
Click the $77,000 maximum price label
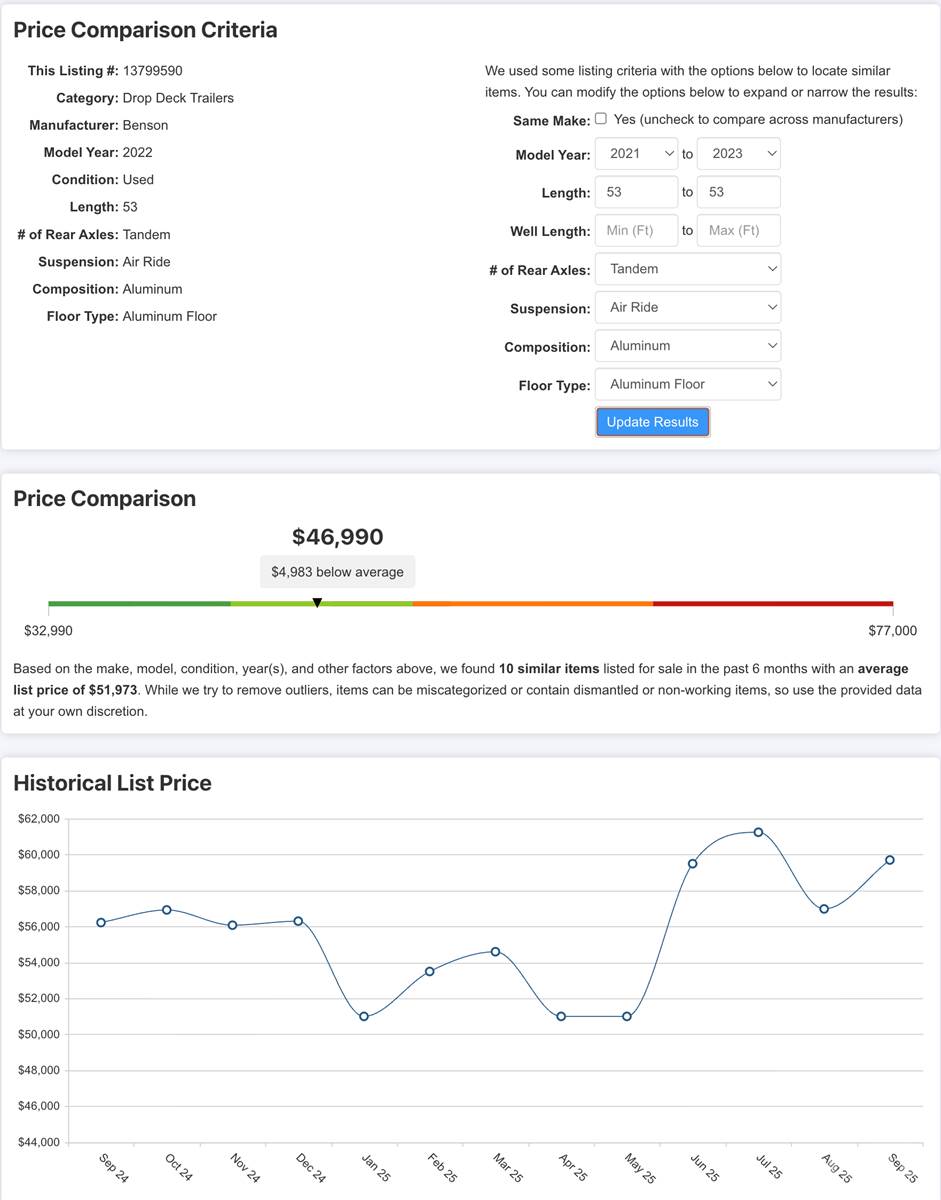coord(893,631)
